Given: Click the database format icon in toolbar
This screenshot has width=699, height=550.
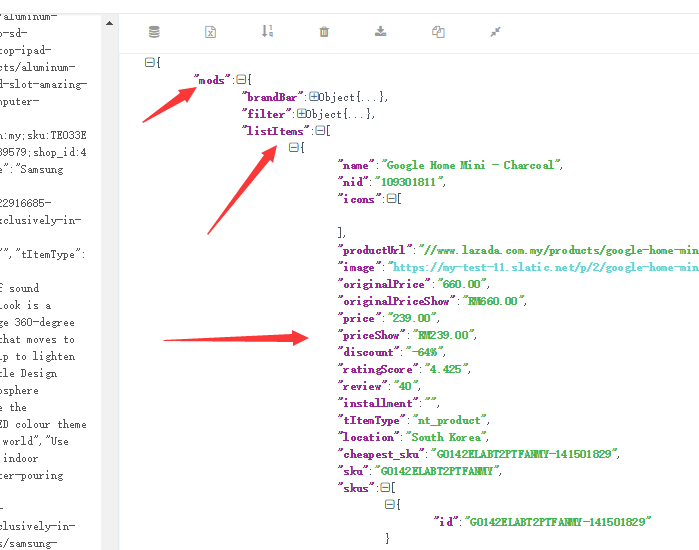Looking at the screenshot, I should [x=154, y=32].
